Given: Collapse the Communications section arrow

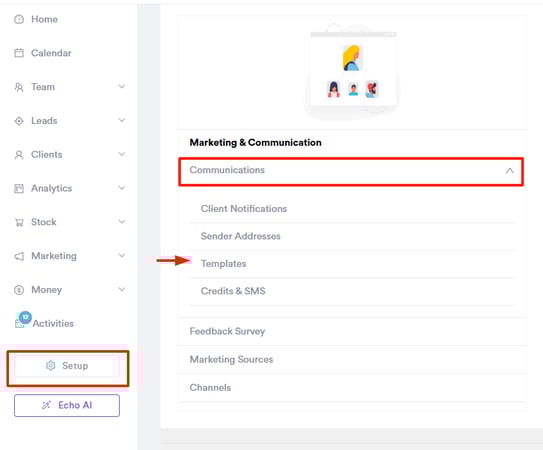Looking at the screenshot, I should (x=509, y=170).
